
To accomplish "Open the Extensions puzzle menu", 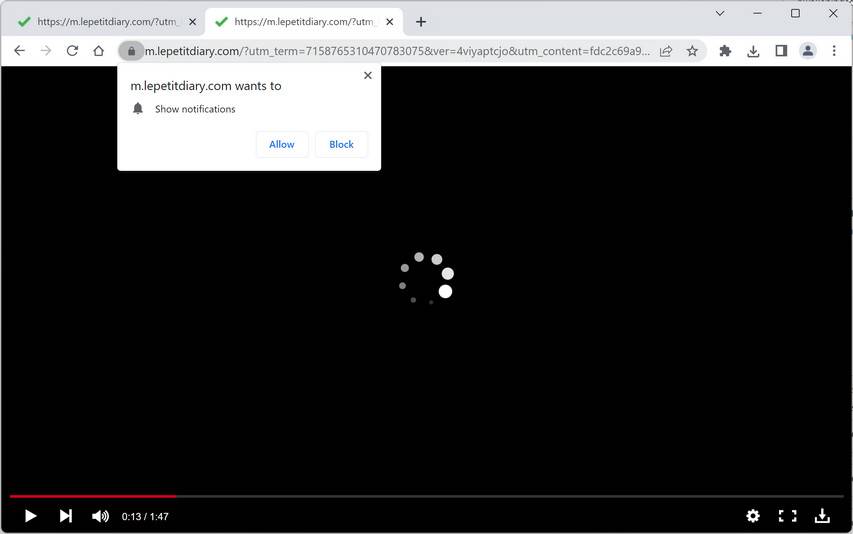I will 725,51.
